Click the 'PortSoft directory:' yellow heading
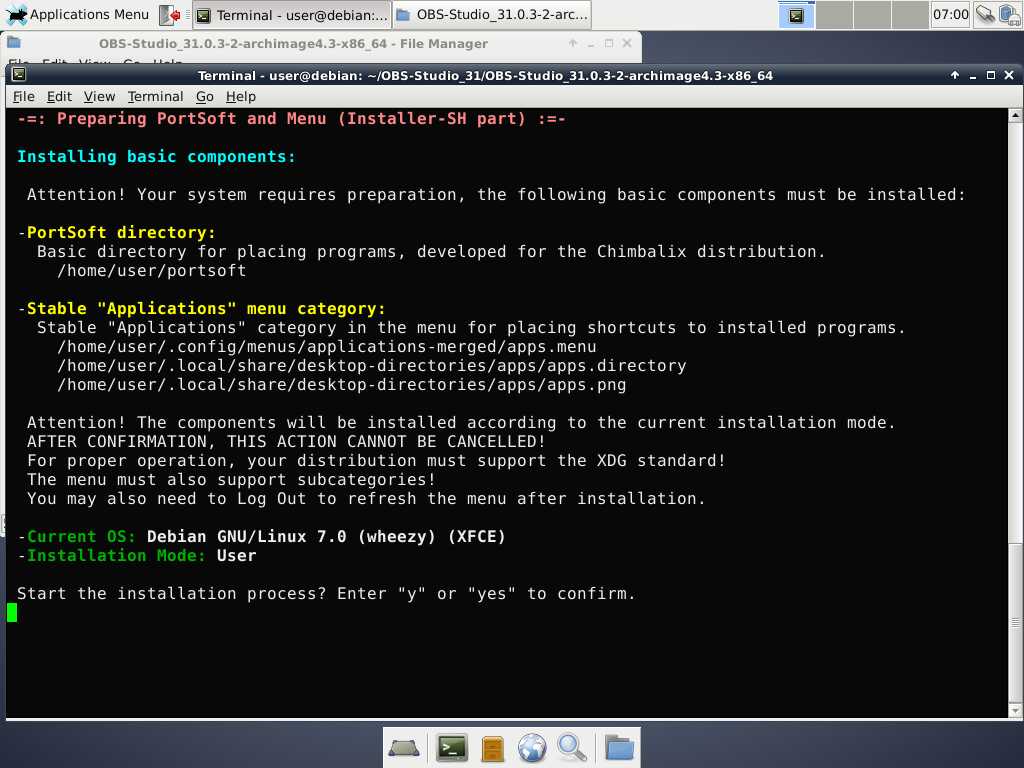 pyautogui.click(x=121, y=232)
